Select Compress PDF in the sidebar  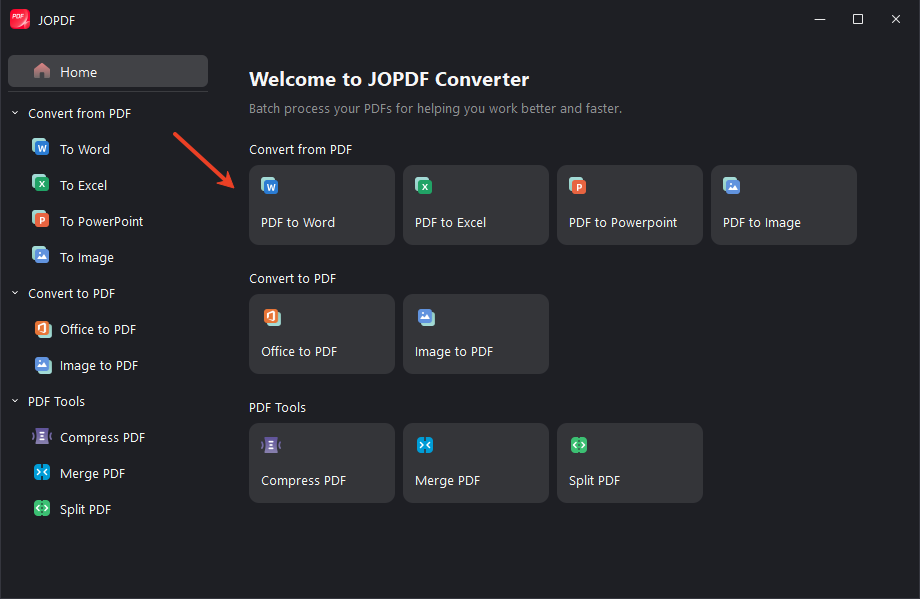click(x=100, y=437)
